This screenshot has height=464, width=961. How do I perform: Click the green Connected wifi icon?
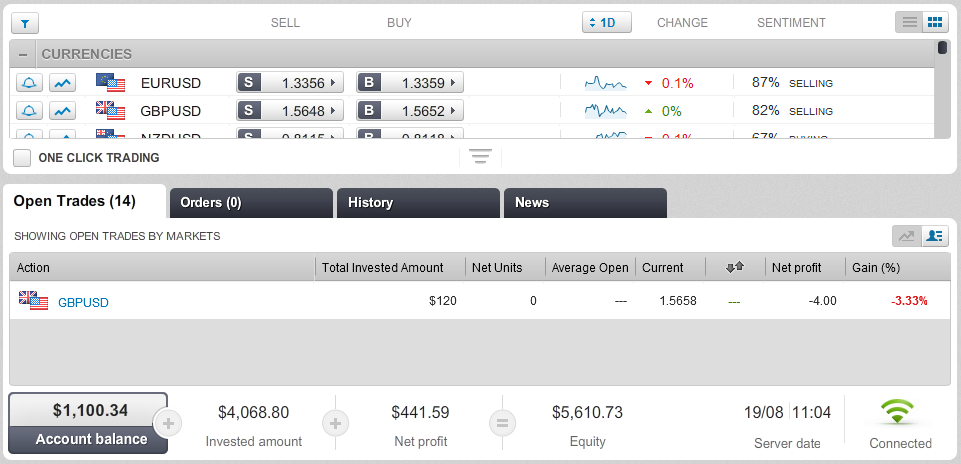point(897,411)
